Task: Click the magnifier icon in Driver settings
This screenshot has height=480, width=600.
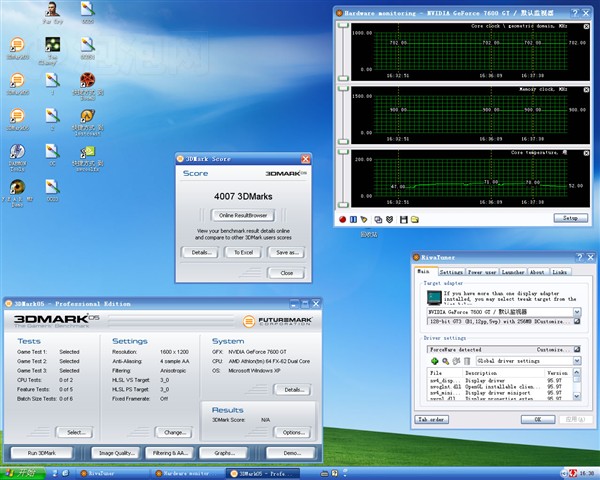Action: pos(445,361)
